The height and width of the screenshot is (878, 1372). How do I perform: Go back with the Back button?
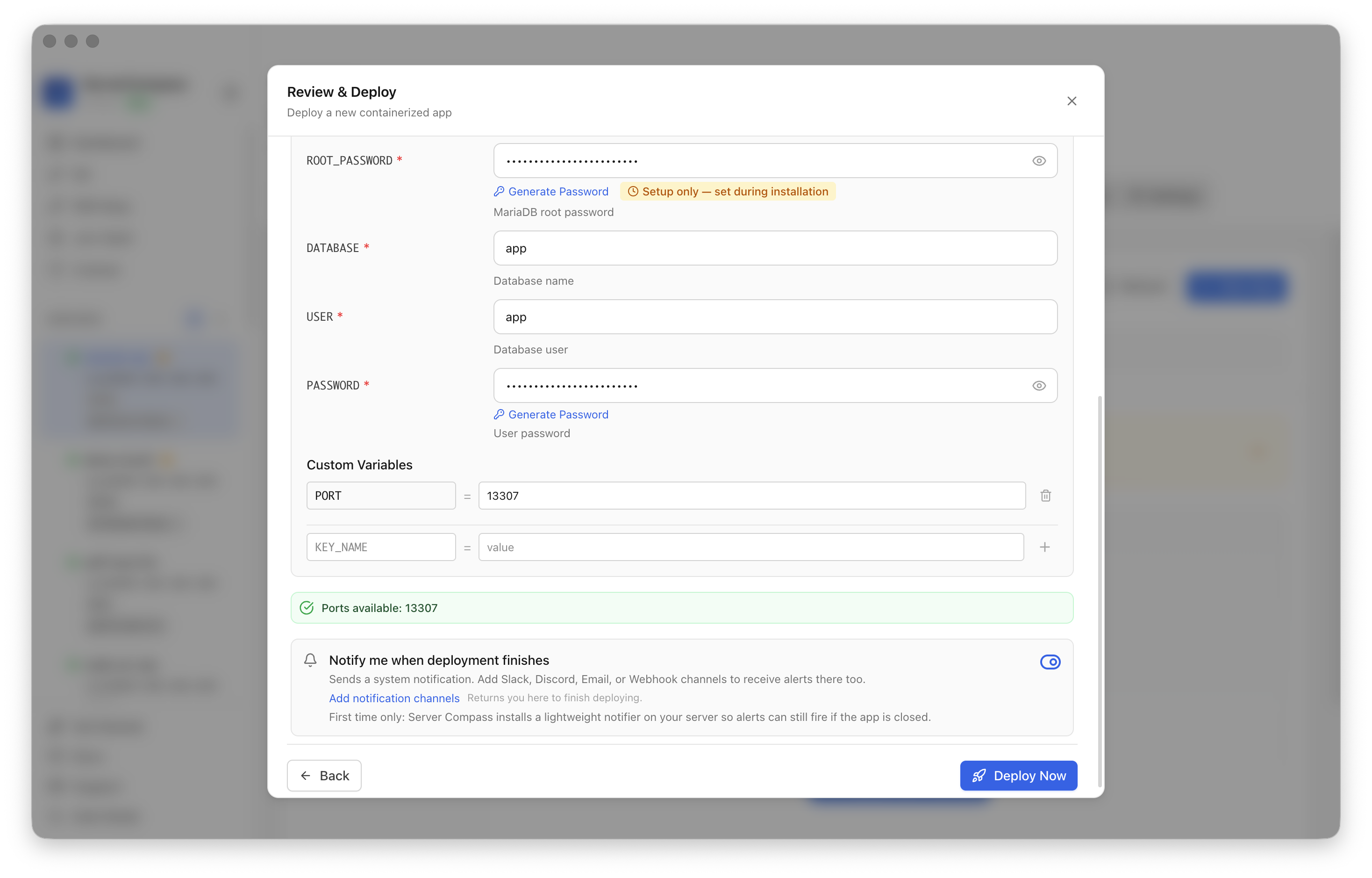tap(324, 775)
